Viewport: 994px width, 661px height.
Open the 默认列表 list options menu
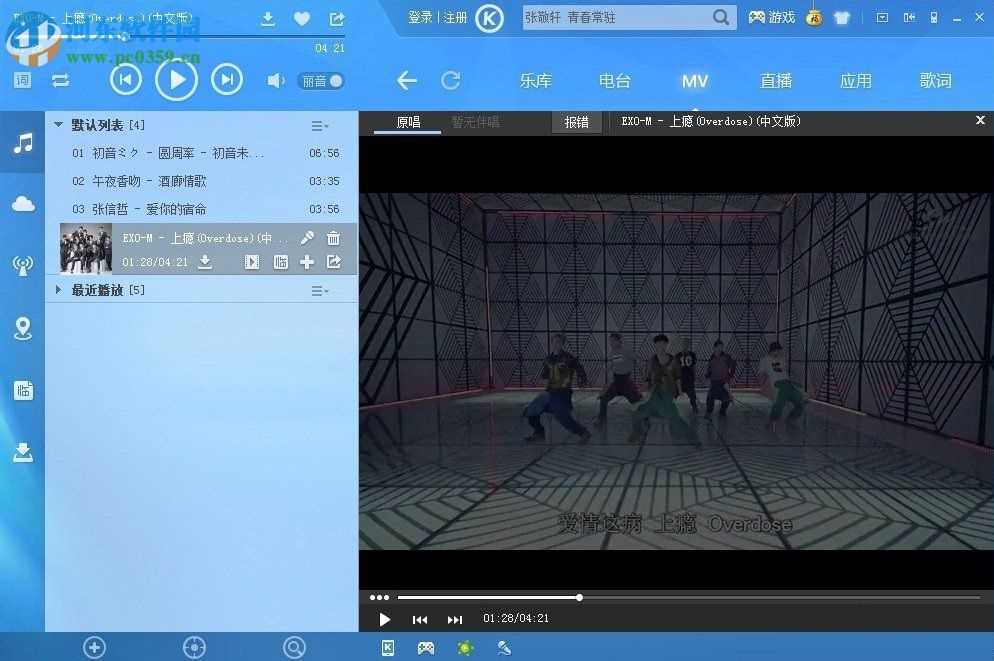319,126
